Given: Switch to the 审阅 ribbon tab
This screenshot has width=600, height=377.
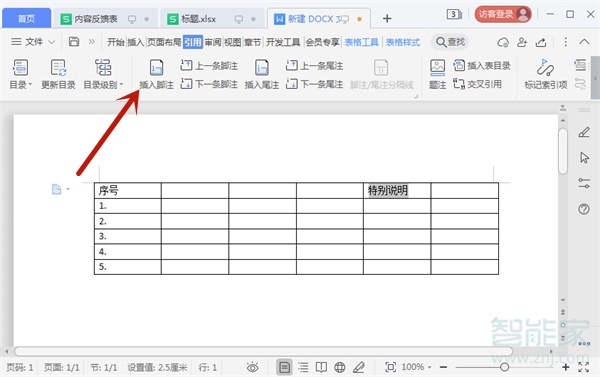Looking at the screenshot, I should click(213, 42).
